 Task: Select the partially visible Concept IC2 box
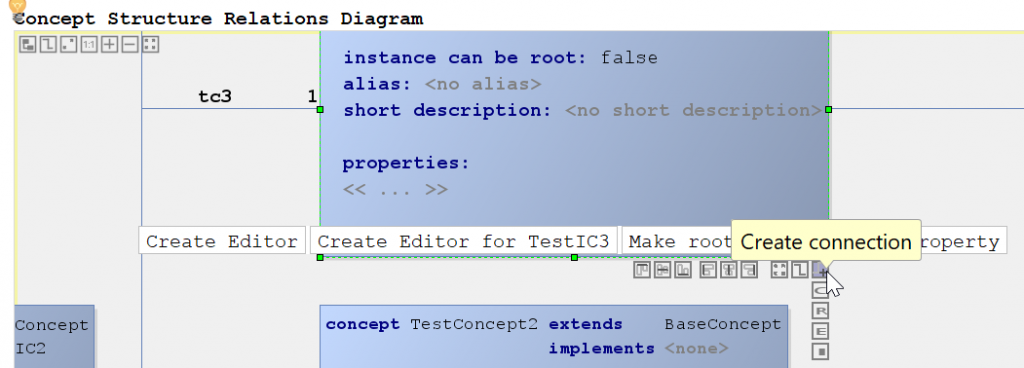click(x=54, y=336)
